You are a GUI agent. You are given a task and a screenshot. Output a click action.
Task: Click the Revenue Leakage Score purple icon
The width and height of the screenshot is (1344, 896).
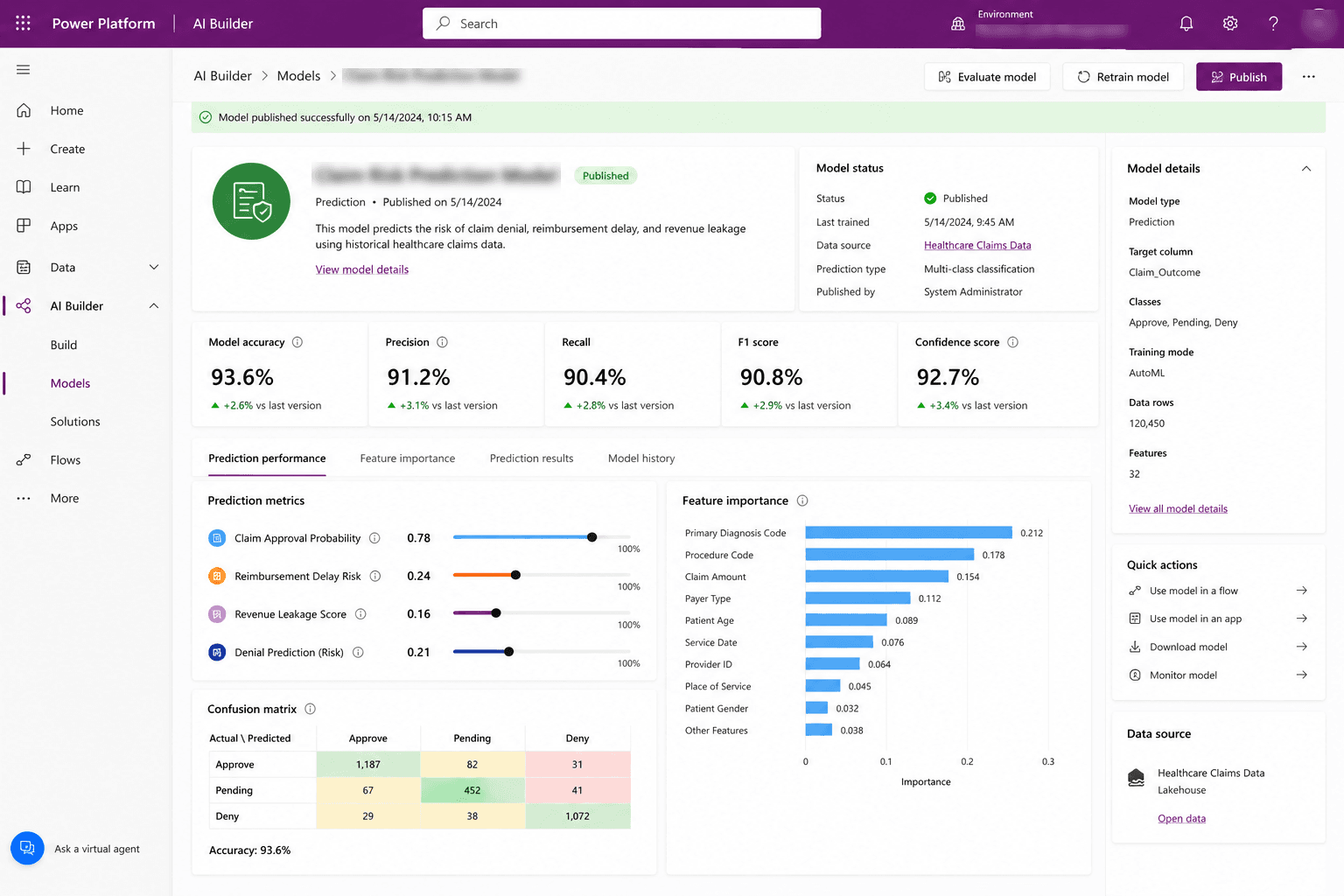[x=217, y=614]
